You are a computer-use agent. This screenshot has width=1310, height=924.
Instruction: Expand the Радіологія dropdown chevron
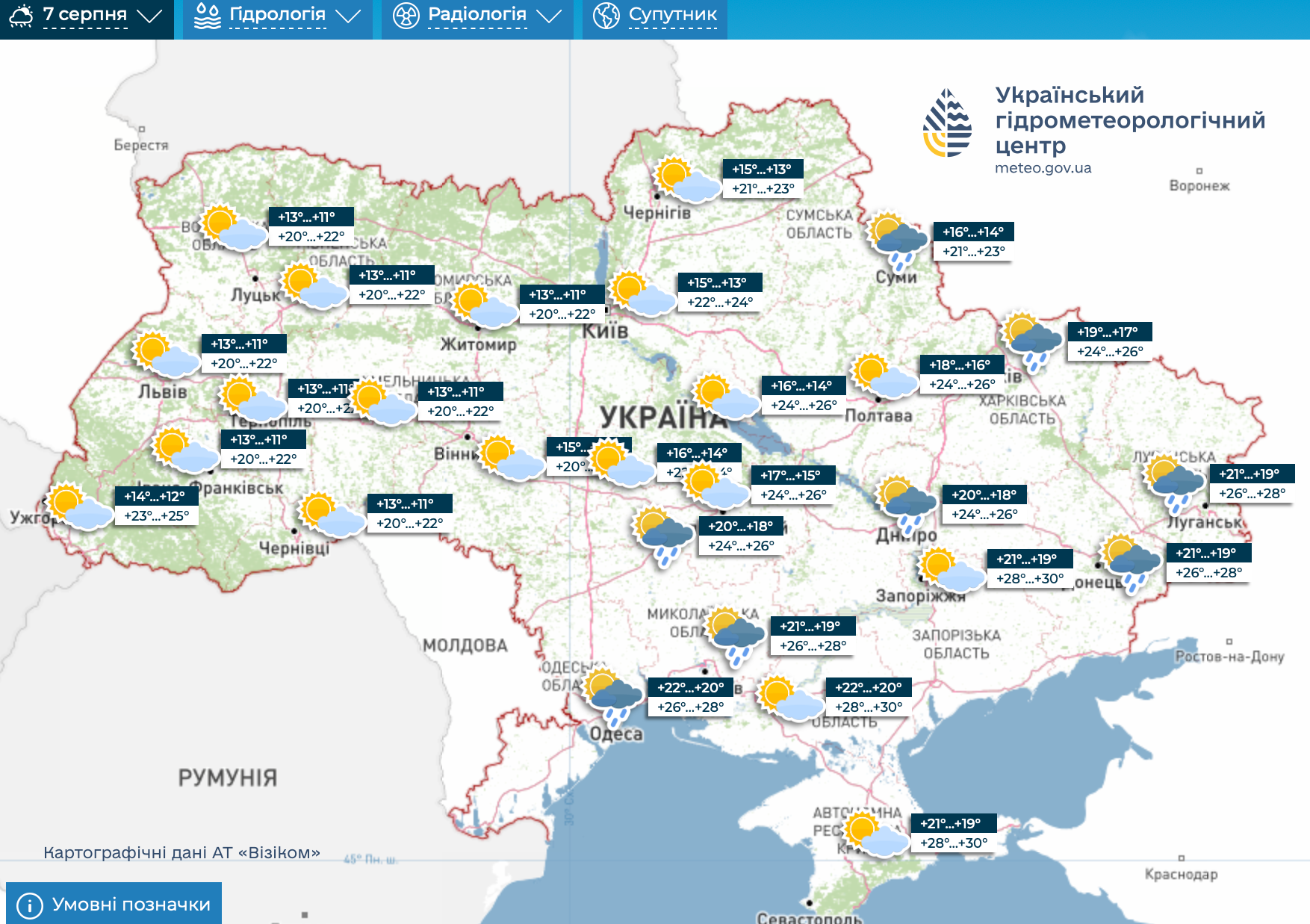point(549,16)
